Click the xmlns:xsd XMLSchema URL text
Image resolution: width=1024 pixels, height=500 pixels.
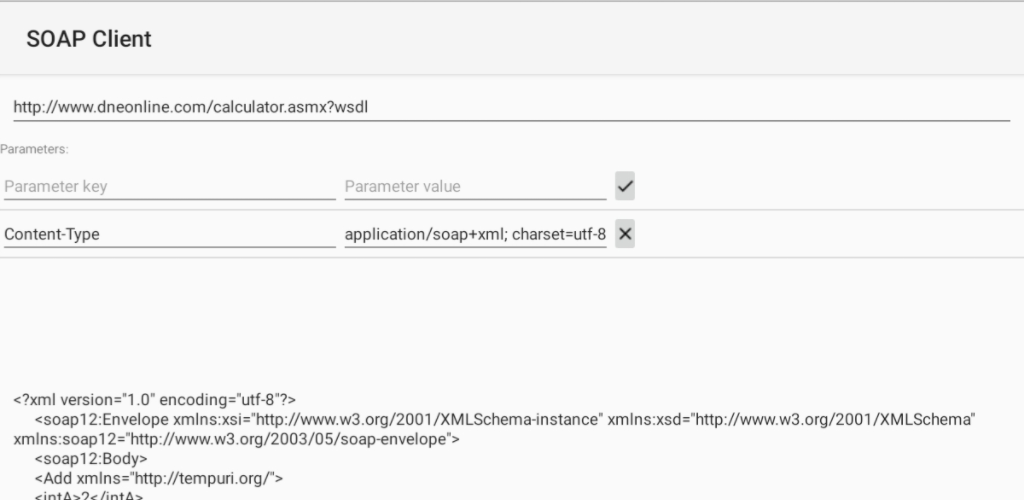[x=832, y=419]
